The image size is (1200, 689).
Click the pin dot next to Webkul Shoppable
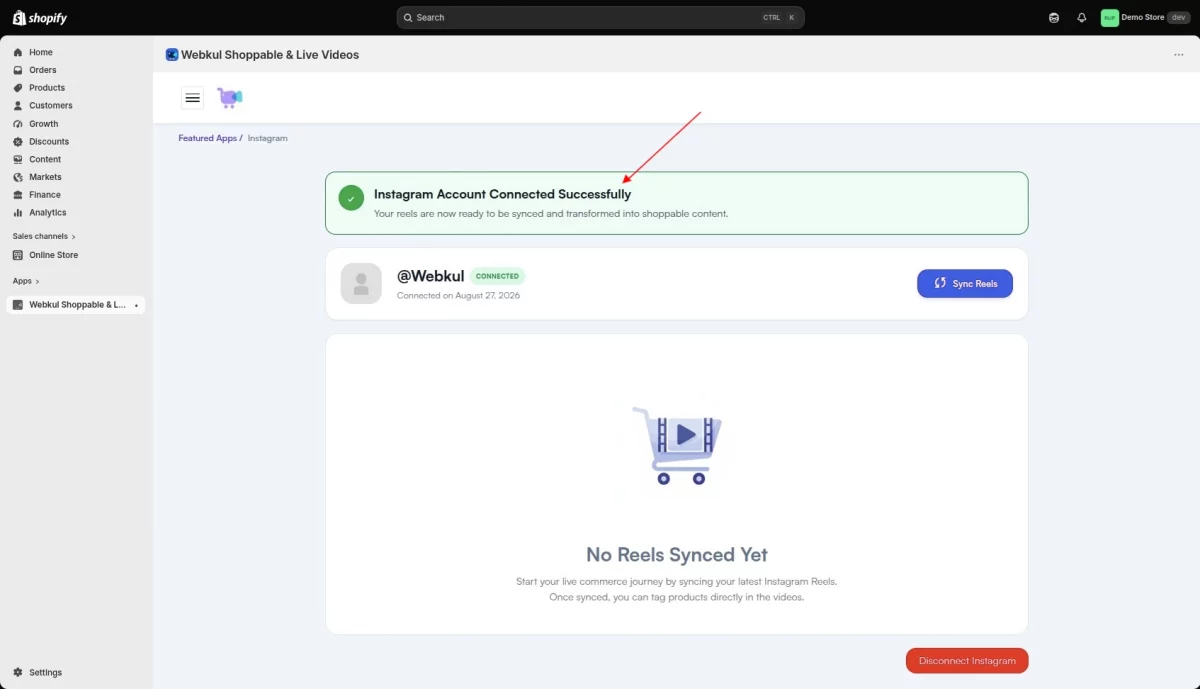coord(136,305)
